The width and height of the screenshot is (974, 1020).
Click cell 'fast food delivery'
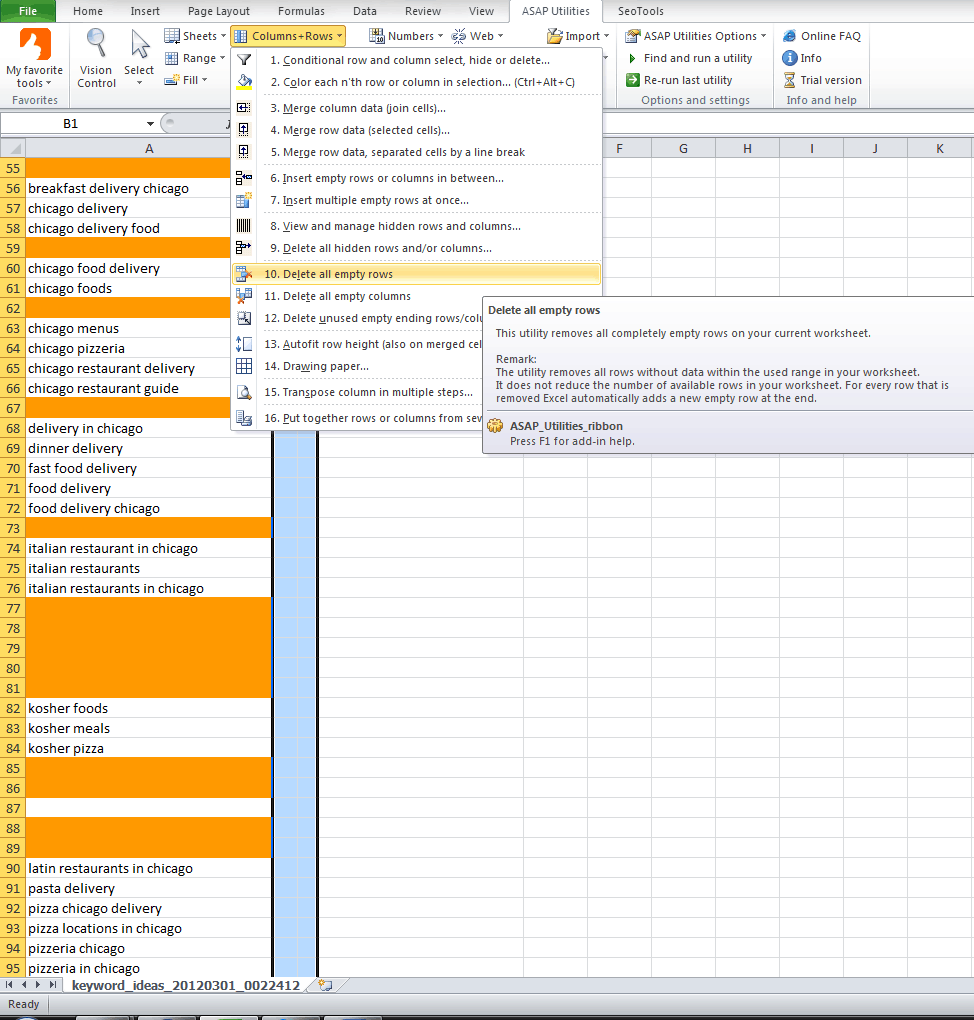click(148, 468)
